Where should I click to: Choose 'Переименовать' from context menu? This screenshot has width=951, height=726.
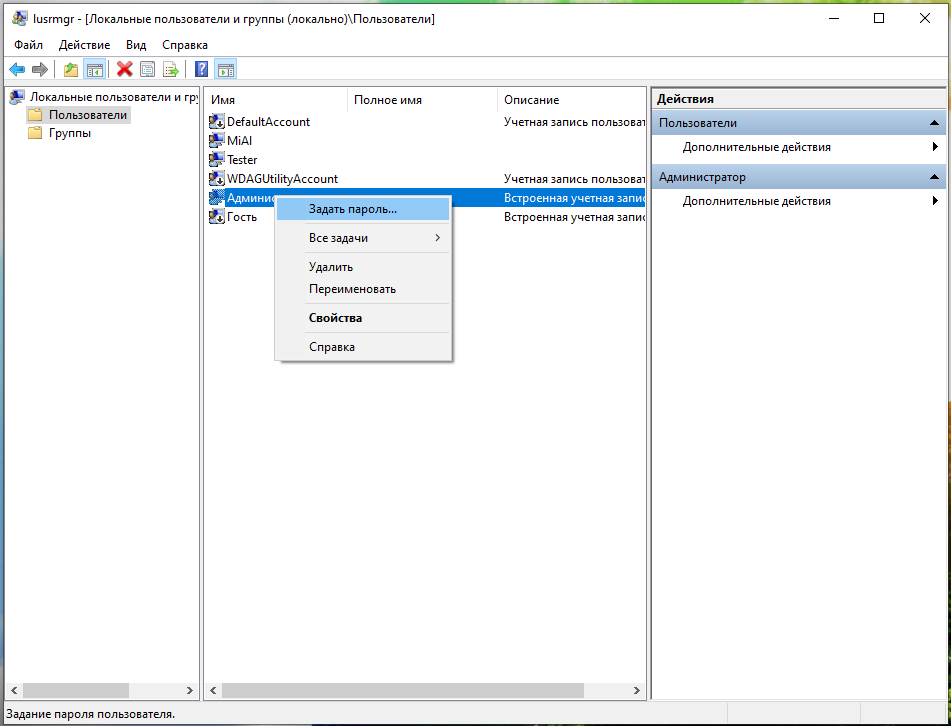pyautogui.click(x=352, y=289)
